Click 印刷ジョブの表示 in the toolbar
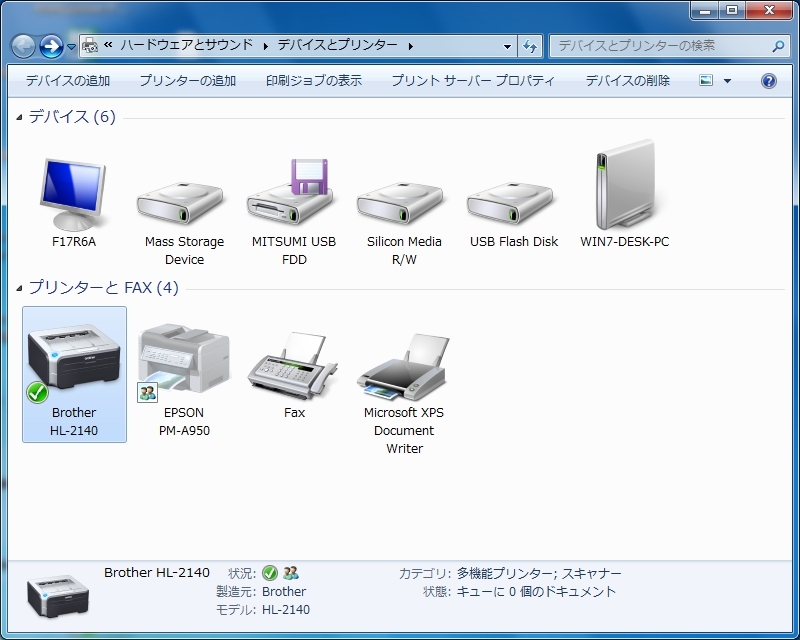This screenshot has height=640, width=800. [x=314, y=81]
